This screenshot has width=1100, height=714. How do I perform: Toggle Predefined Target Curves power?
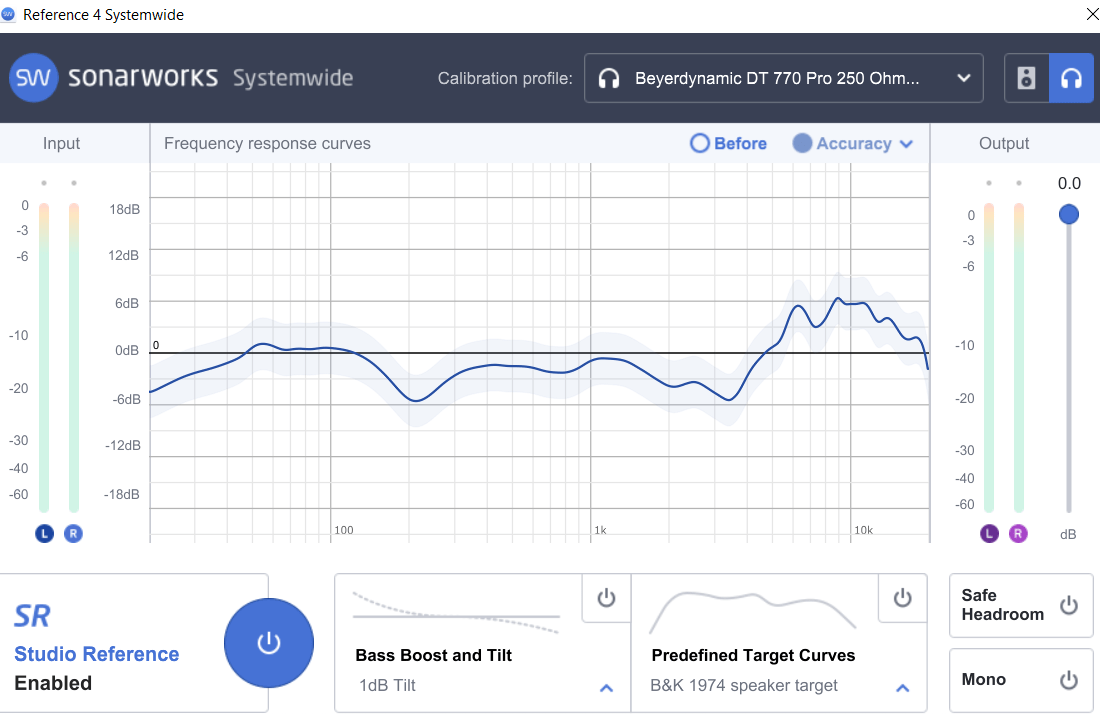pyautogui.click(x=902, y=598)
